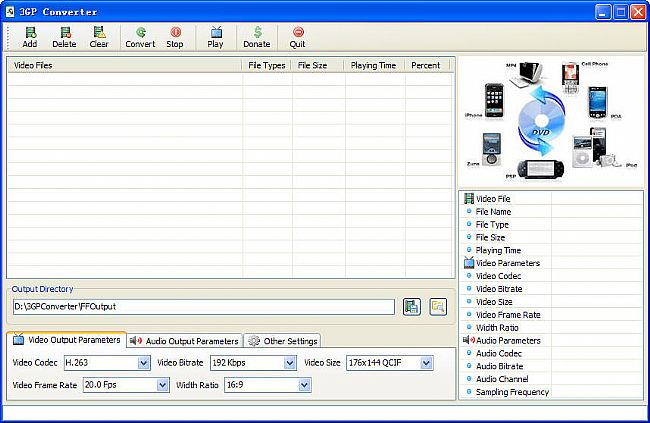
Task: Open the Video Codec dropdown
Action: 140,363
